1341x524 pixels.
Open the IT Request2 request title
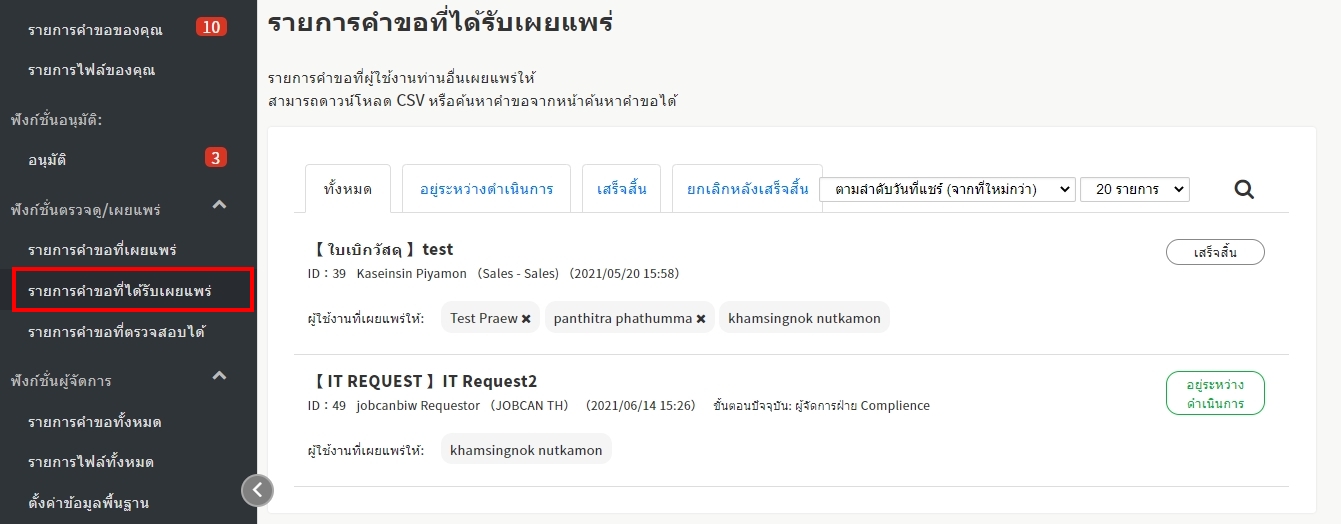point(426,381)
